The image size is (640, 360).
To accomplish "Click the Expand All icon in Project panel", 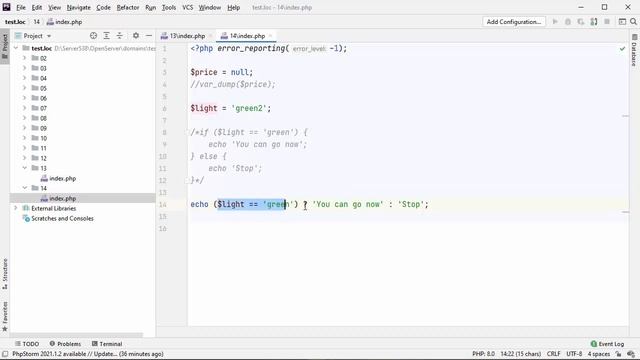I will click(x=107, y=36).
